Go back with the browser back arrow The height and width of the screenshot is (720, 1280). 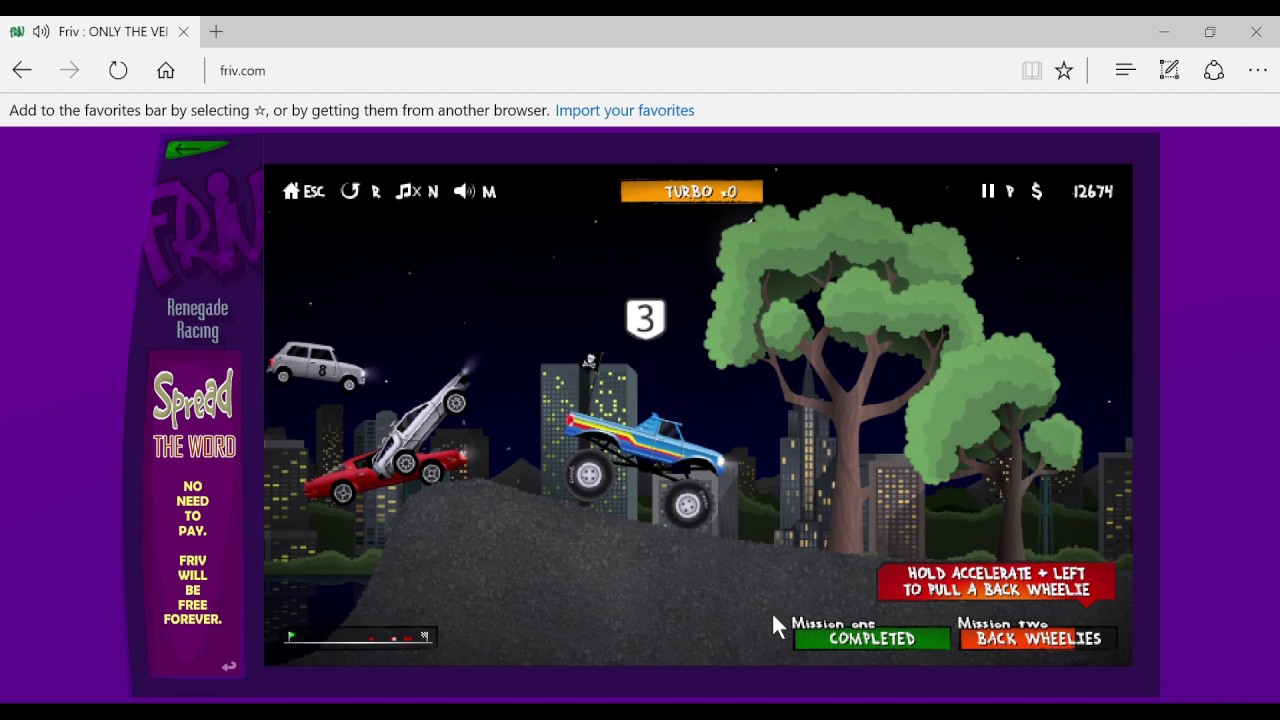coord(22,70)
